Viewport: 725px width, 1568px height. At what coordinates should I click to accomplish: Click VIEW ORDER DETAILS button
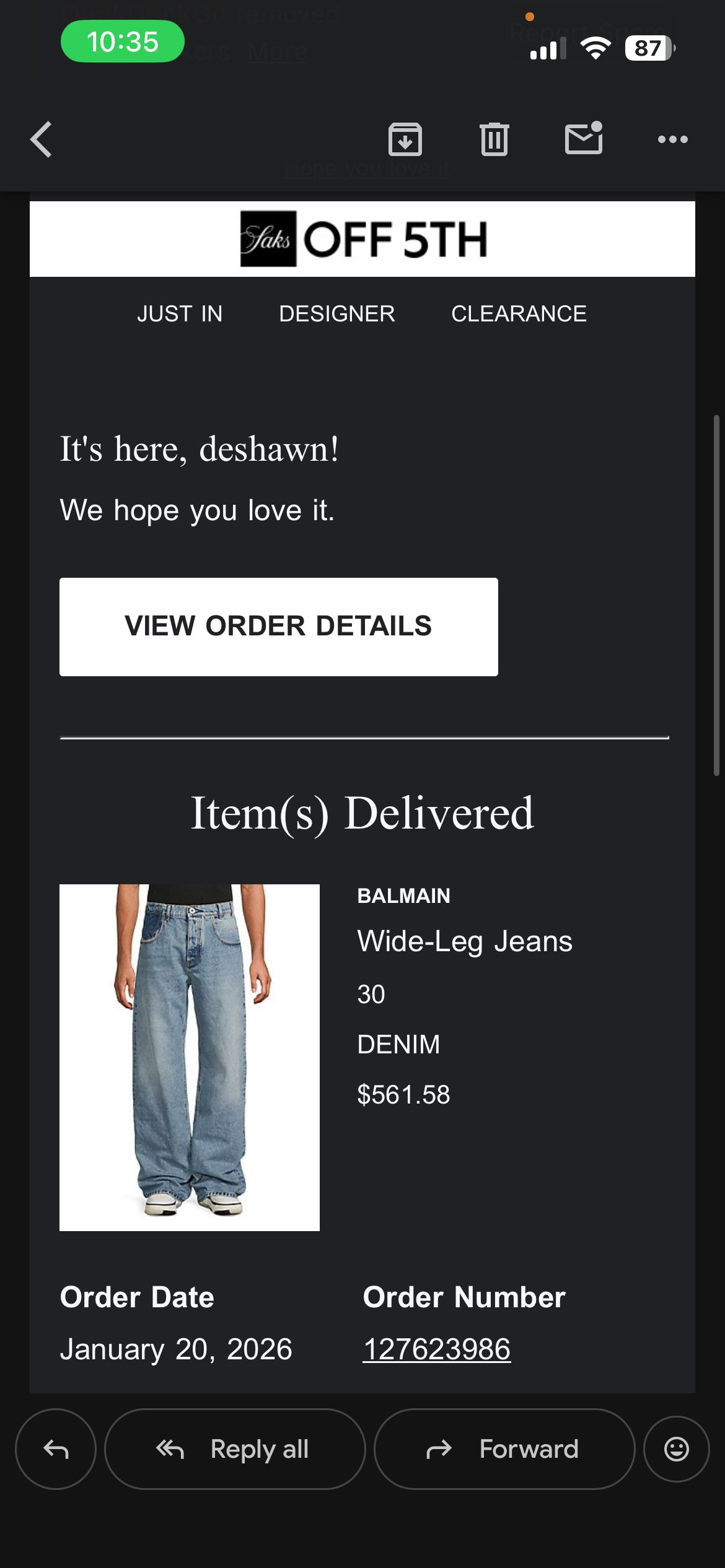click(x=279, y=627)
